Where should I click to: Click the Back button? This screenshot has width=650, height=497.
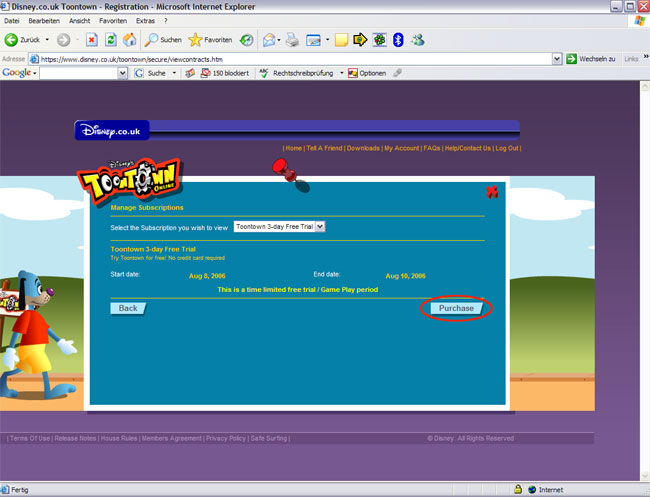[128, 308]
